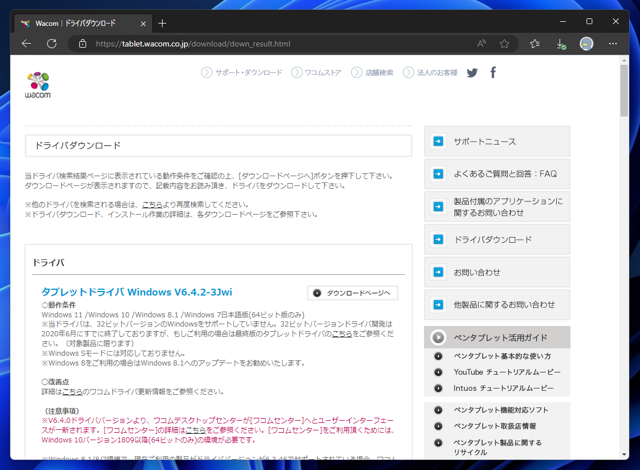Open よくあるご質問と回答：FAQ in sidebar
The image size is (640, 470).
click(x=497, y=174)
